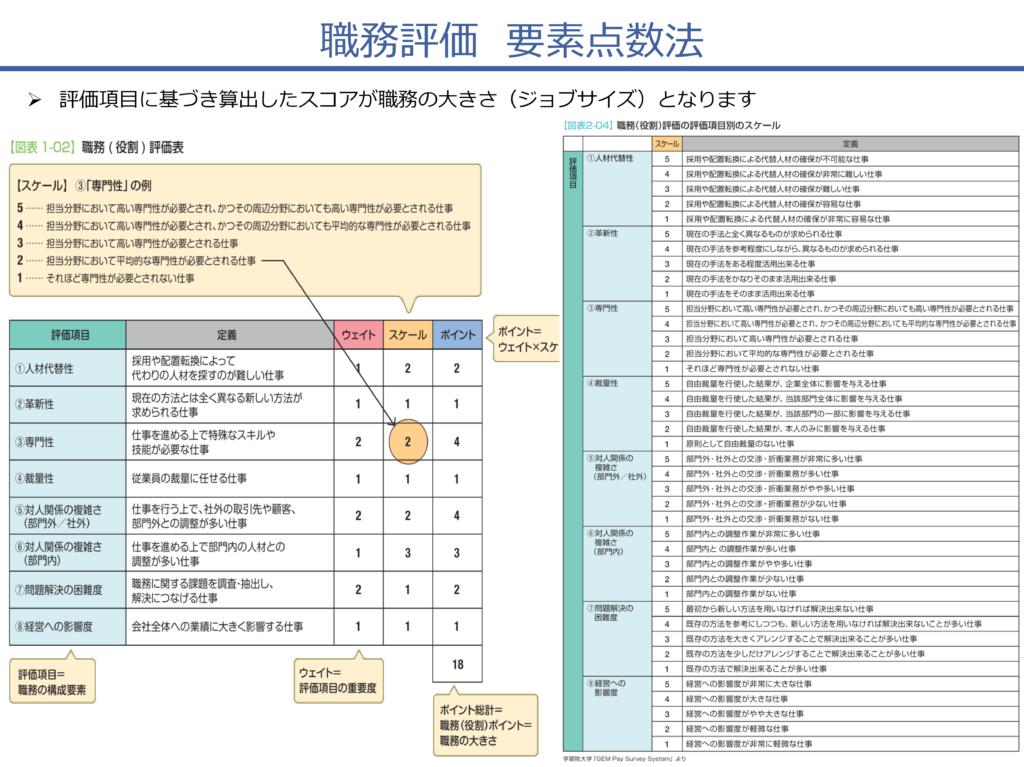The width and height of the screenshot is (1024, 767).
Task: Select 「最初から新しい方法を用いなければ解決出来ない仕事」
Action: (779, 609)
